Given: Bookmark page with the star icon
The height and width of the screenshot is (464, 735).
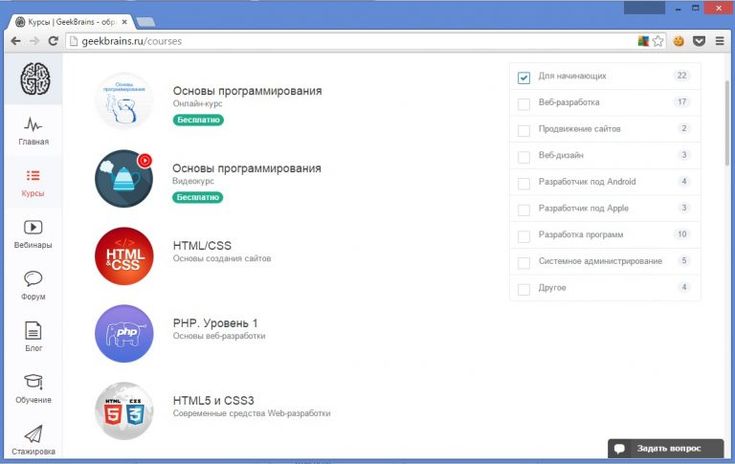Looking at the screenshot, I should pyautogui.click(x=658, y=41).
